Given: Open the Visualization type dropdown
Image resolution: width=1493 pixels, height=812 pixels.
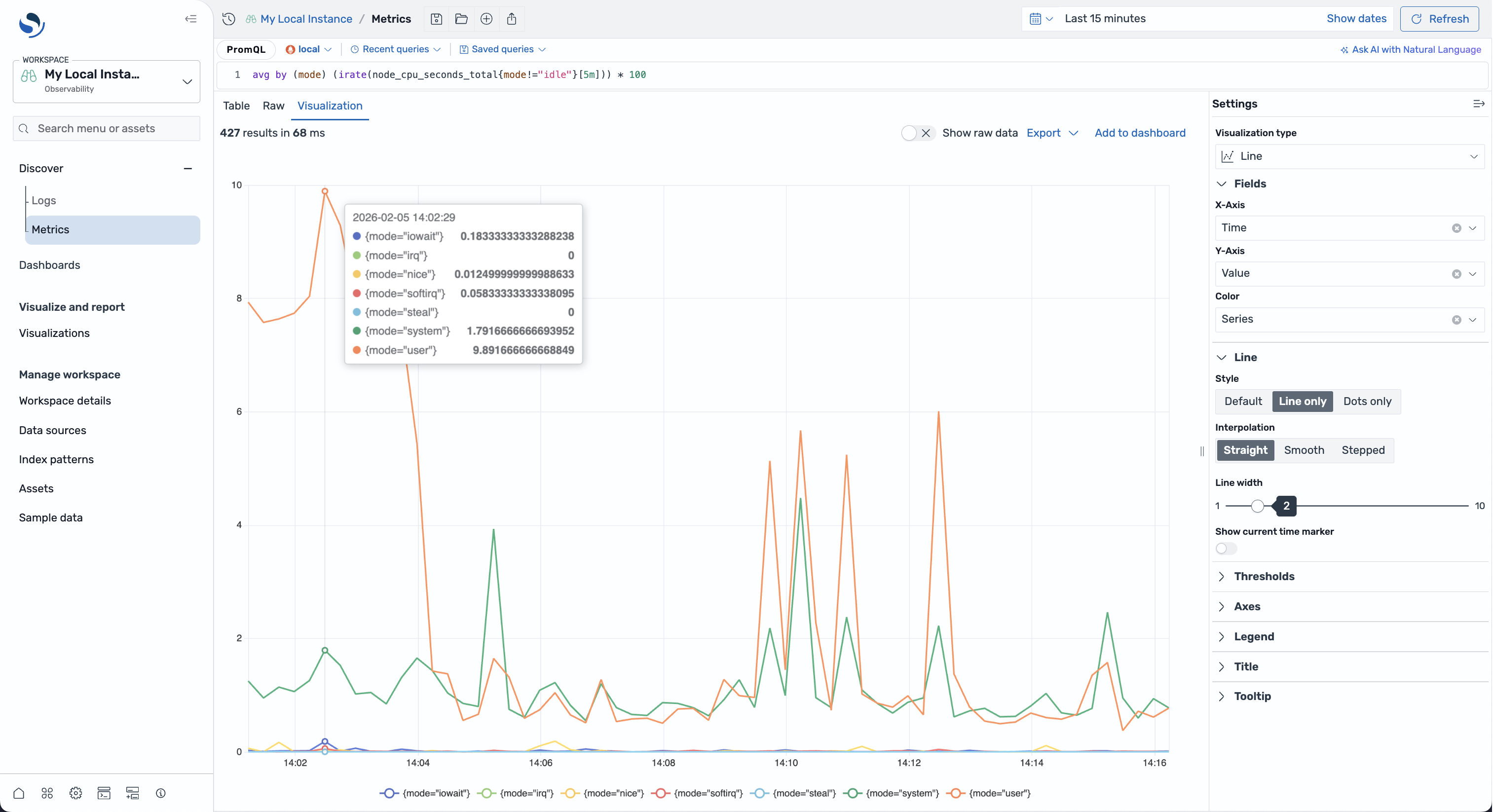Looking at the screenshot, I should point(1349,156).
